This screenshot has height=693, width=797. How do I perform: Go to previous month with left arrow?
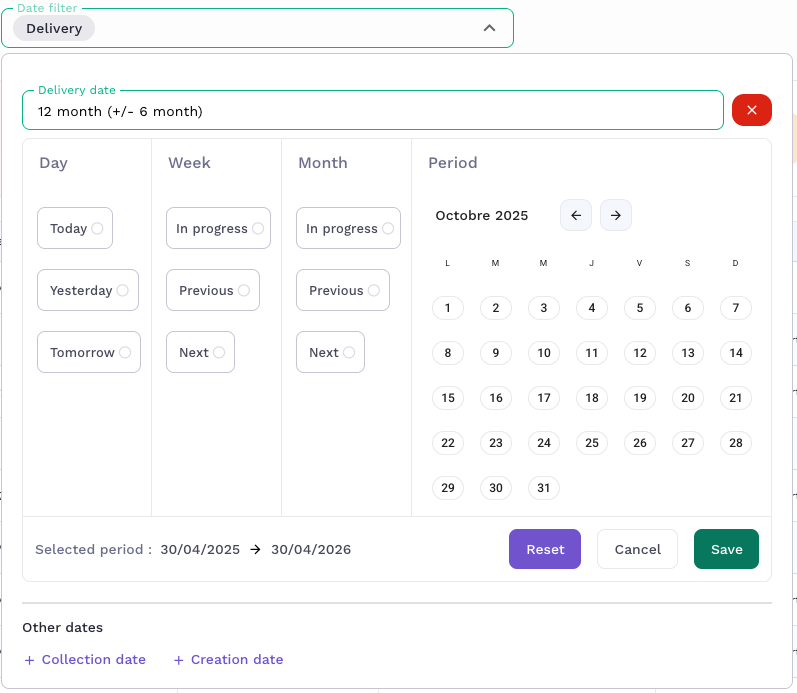(x=576, y=215)
